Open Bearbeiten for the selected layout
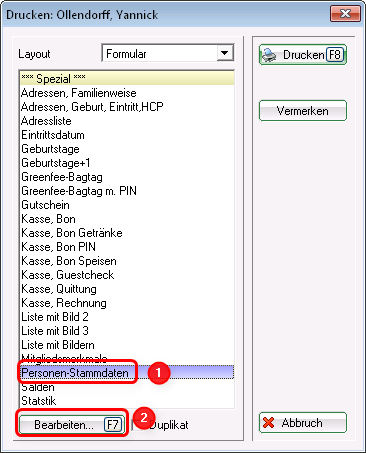Screen dimensions: 366x453 pyautogui.click(x=72, y=425)
